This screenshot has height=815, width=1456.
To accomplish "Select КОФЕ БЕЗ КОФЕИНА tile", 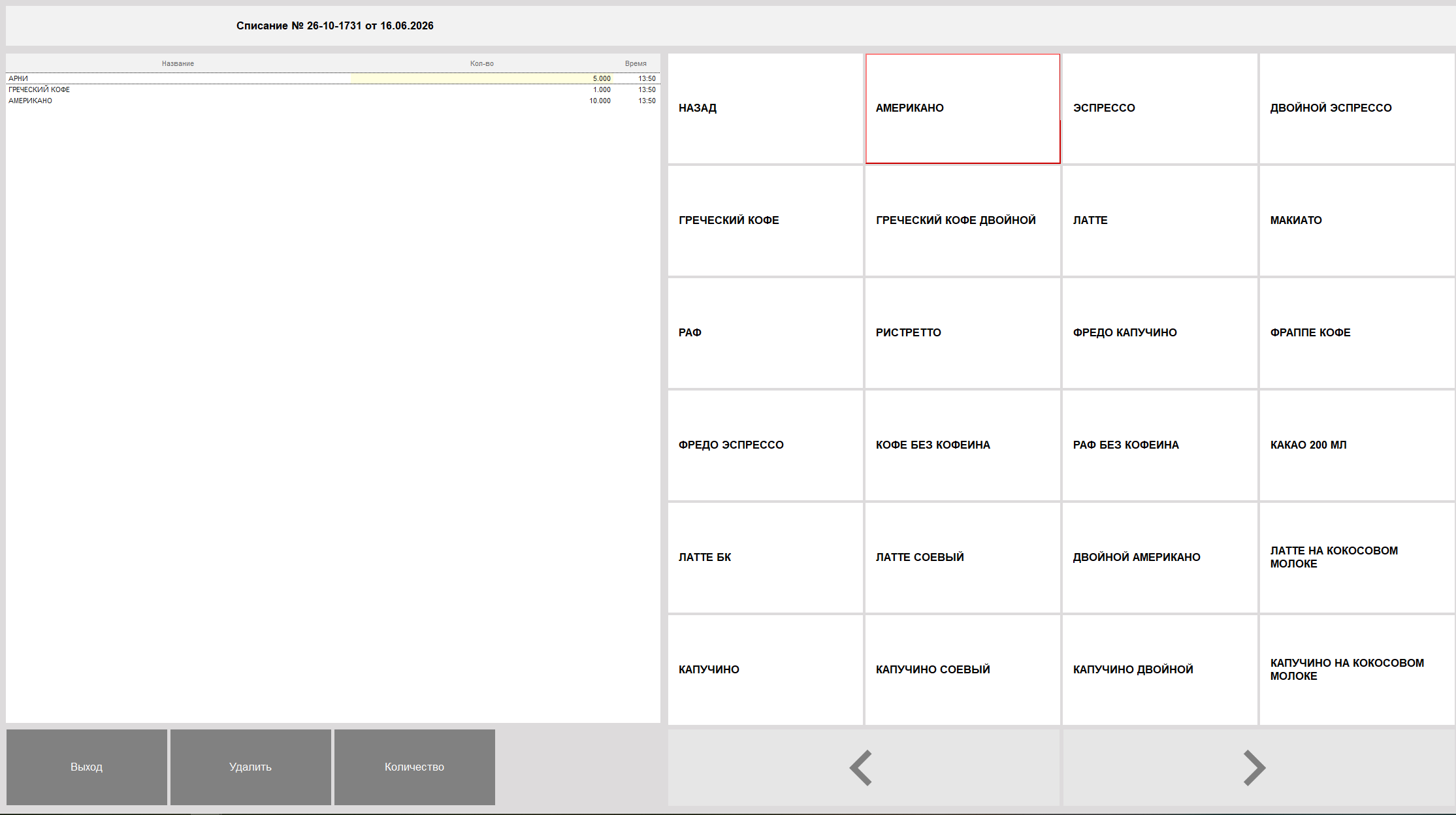I will click(x=962, y=445).
